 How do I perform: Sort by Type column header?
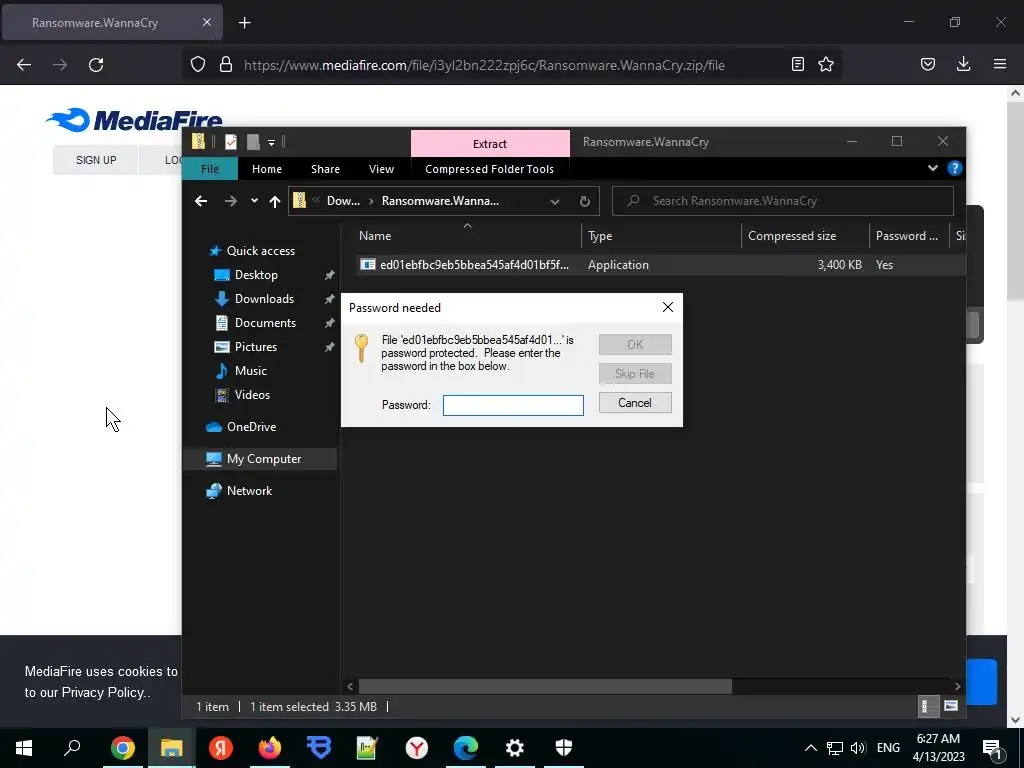[661, 236]
